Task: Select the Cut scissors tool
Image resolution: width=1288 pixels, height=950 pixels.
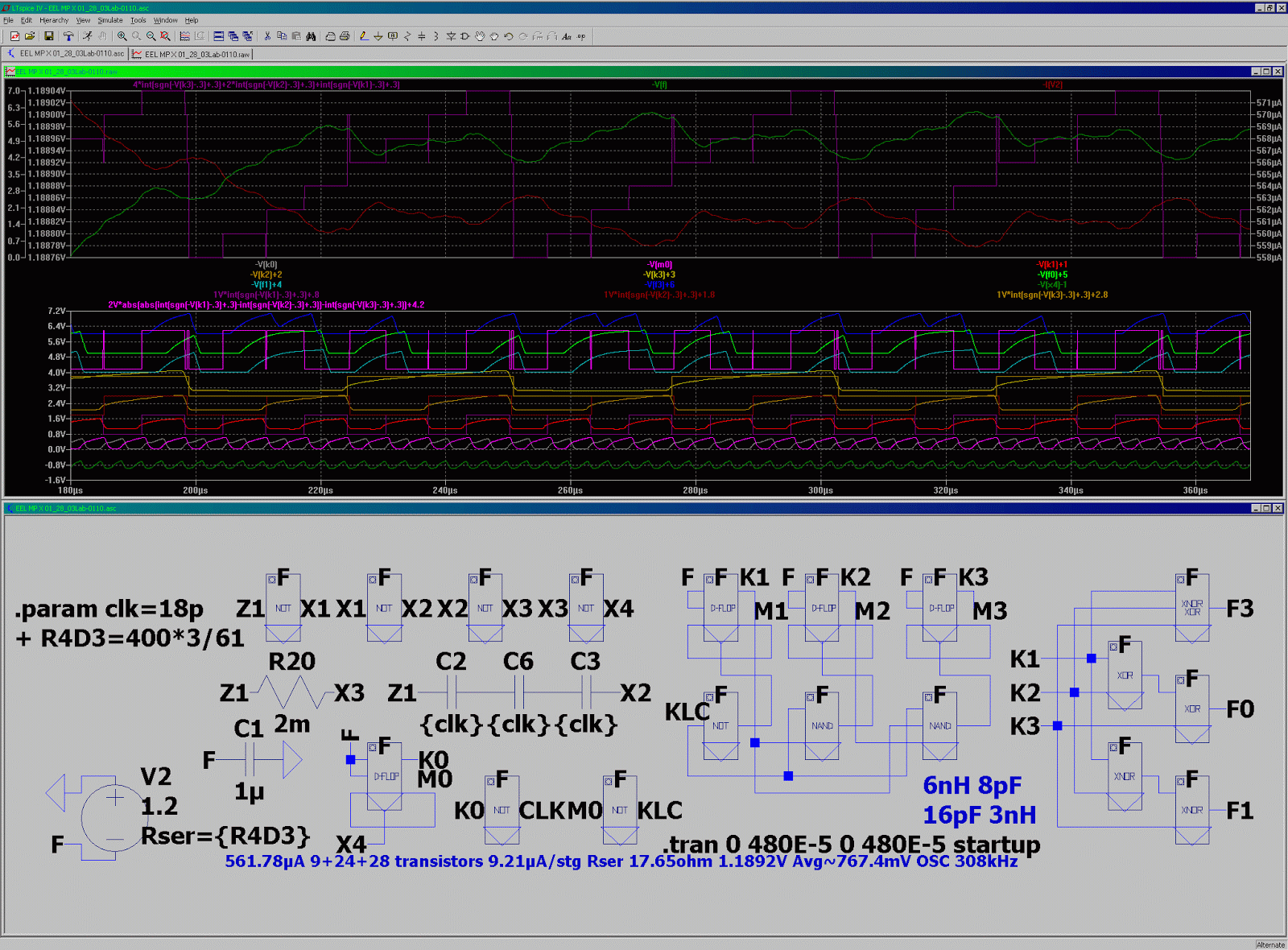Action: point(266,35)
